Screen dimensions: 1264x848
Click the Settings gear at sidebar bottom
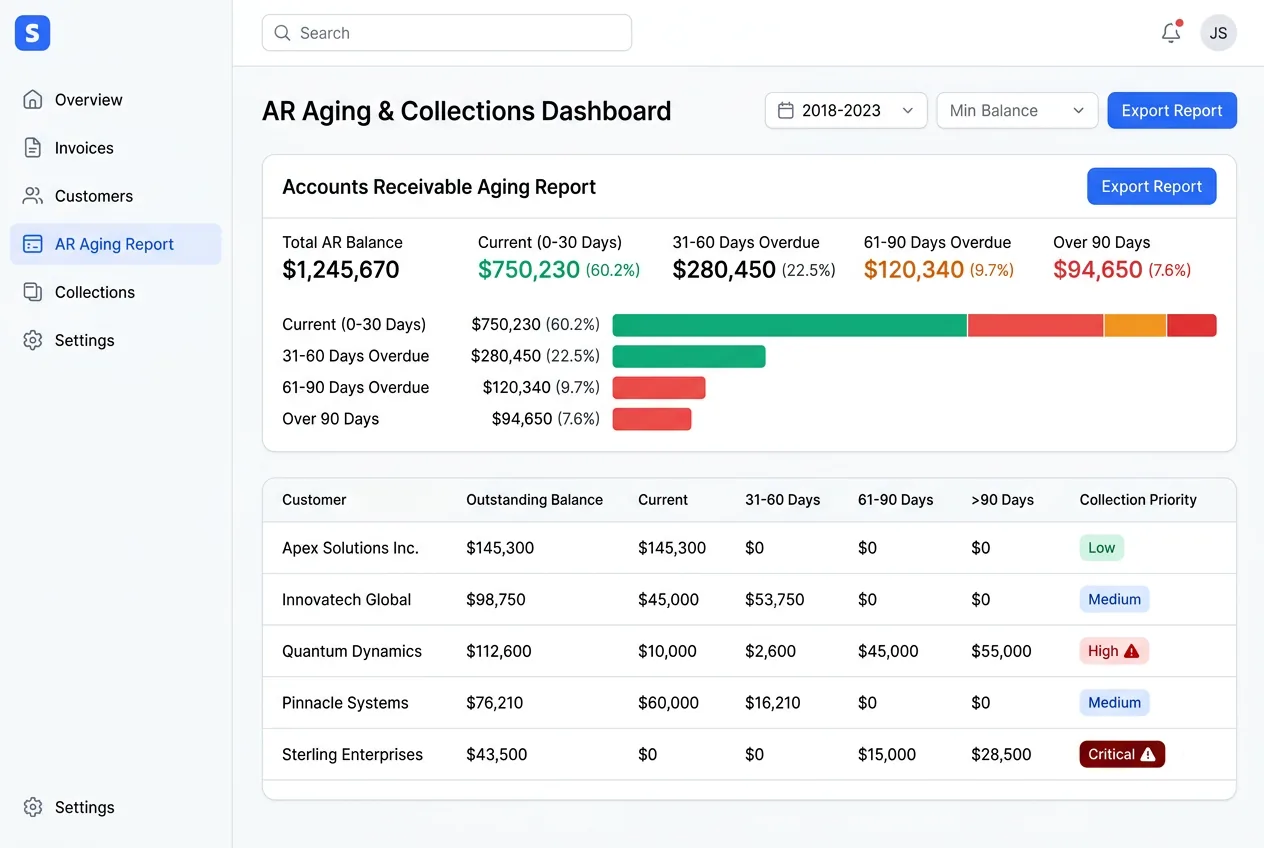33,807
